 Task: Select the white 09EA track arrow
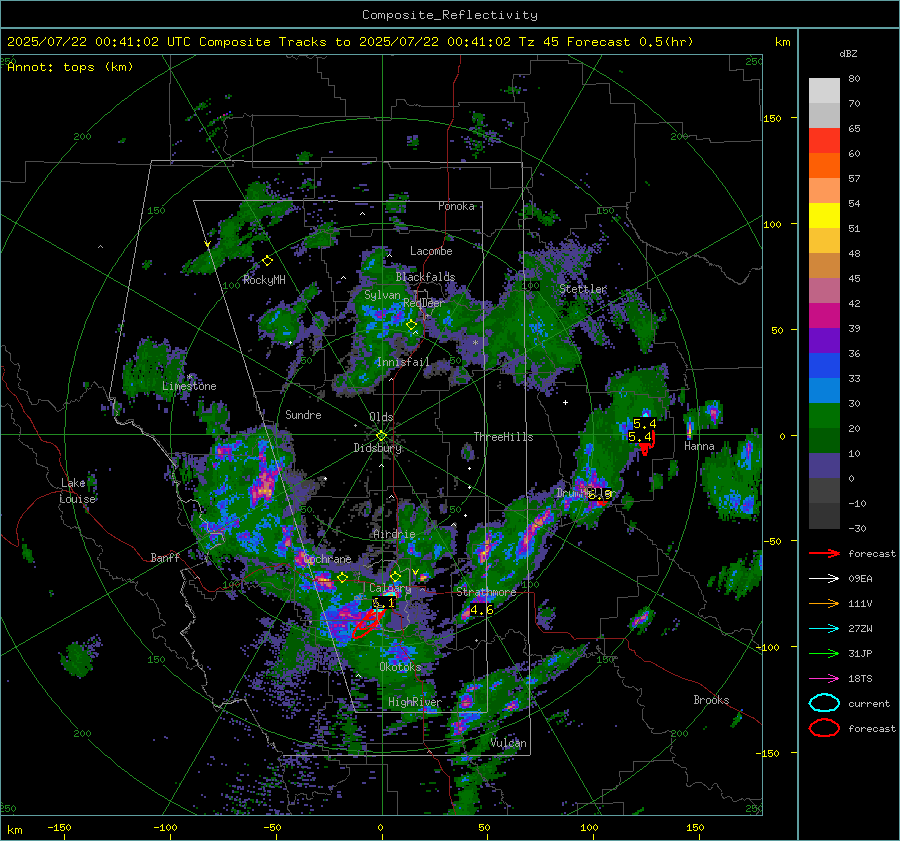point(824,579)
